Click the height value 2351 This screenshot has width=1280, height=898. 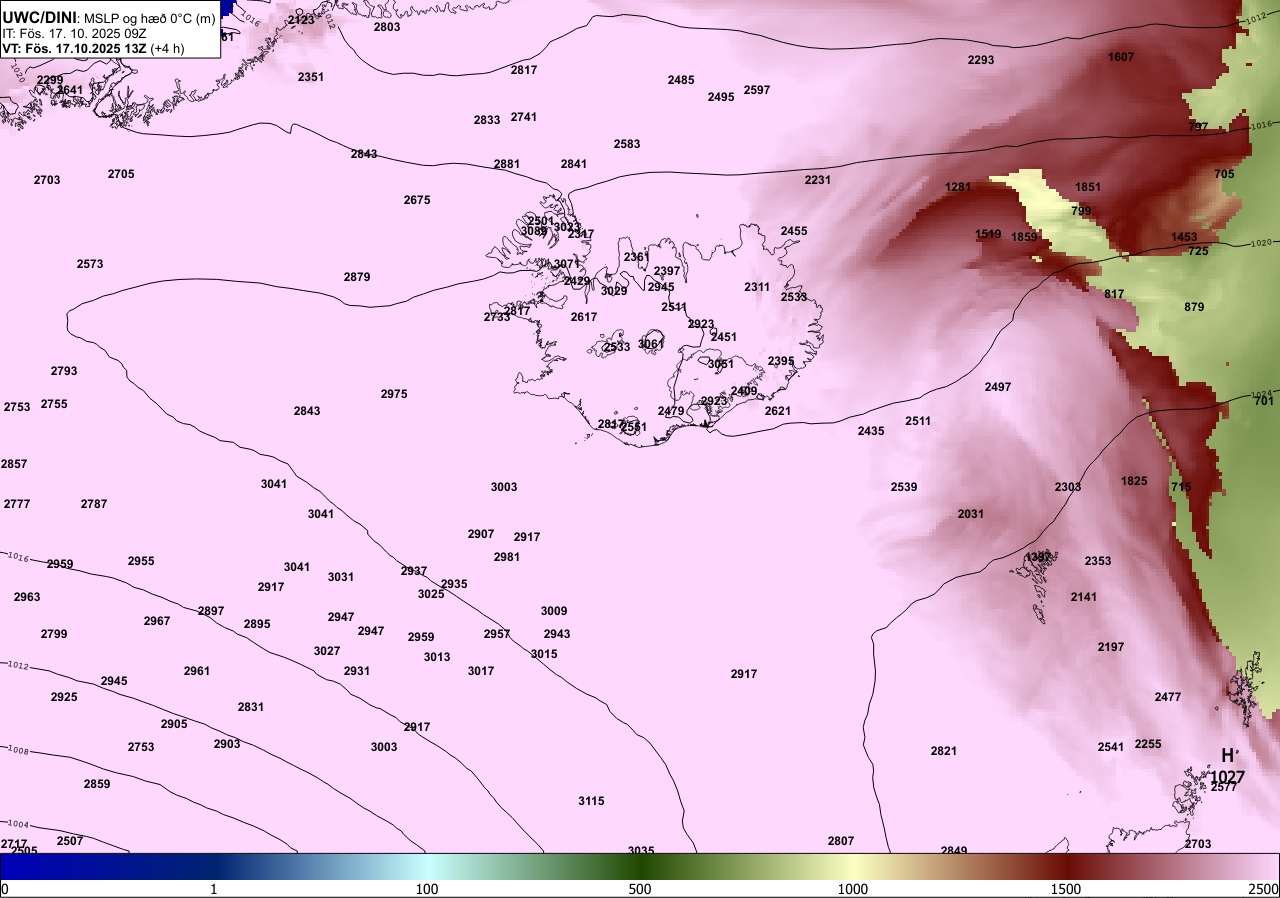coord(311,77)
